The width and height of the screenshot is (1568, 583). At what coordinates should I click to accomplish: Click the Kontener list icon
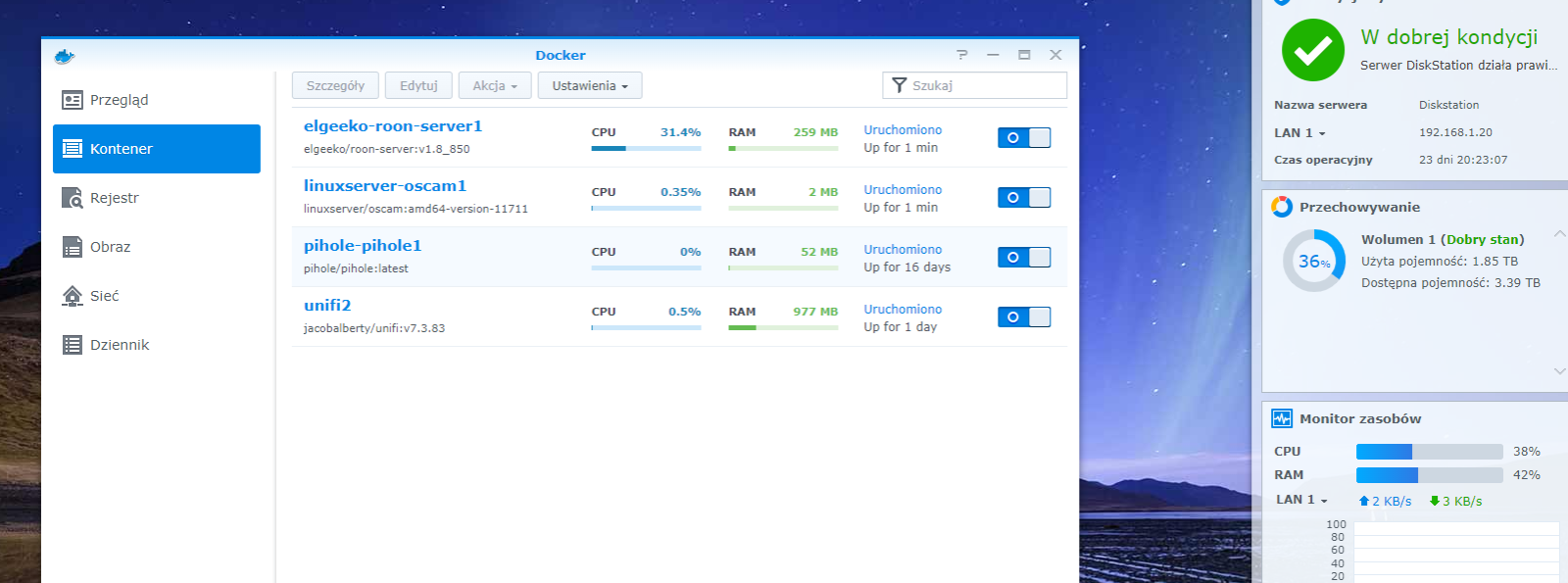point(73,149)
